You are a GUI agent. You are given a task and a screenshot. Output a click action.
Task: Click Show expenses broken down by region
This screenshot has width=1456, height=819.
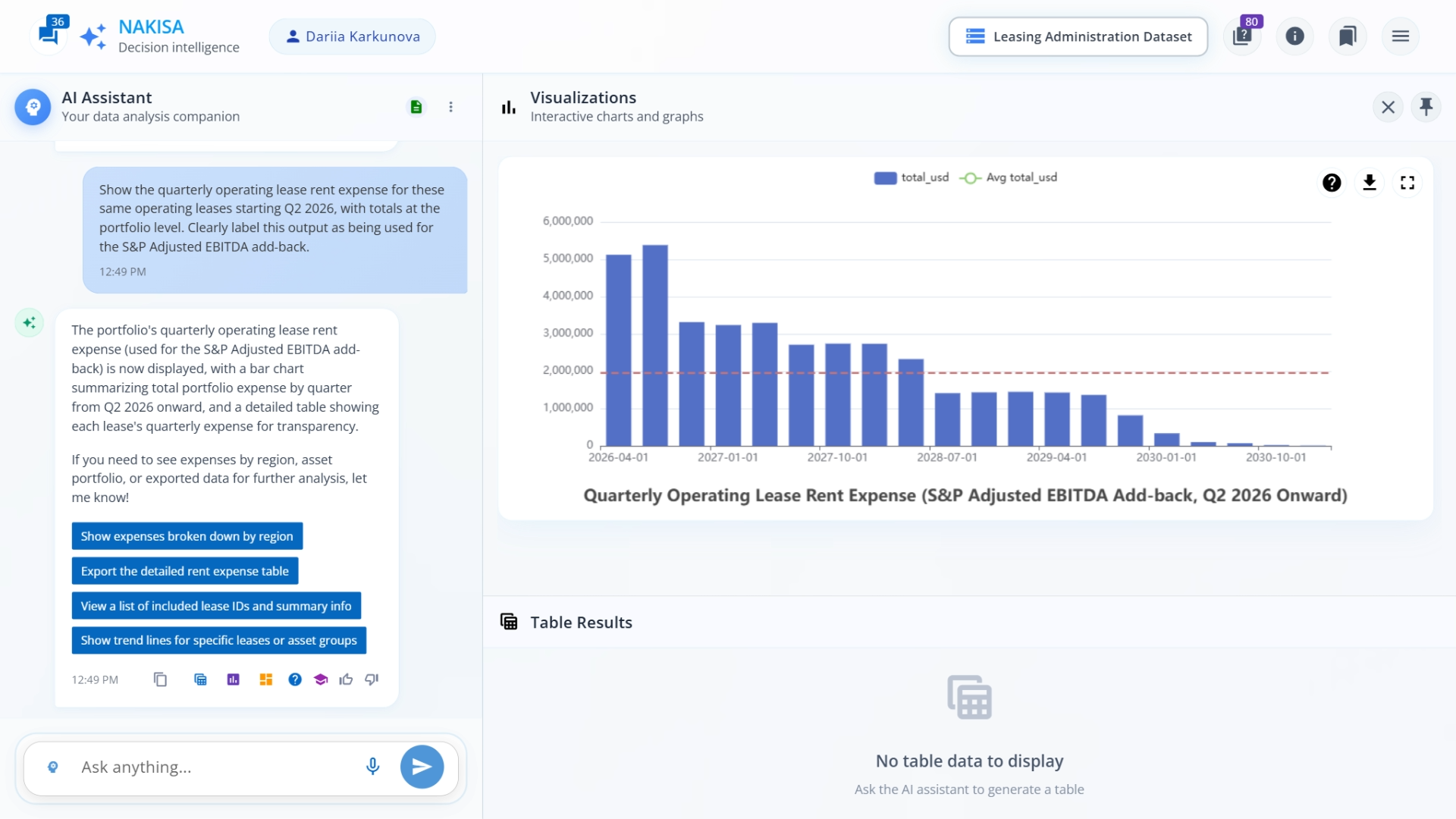[x=187, y=536]
